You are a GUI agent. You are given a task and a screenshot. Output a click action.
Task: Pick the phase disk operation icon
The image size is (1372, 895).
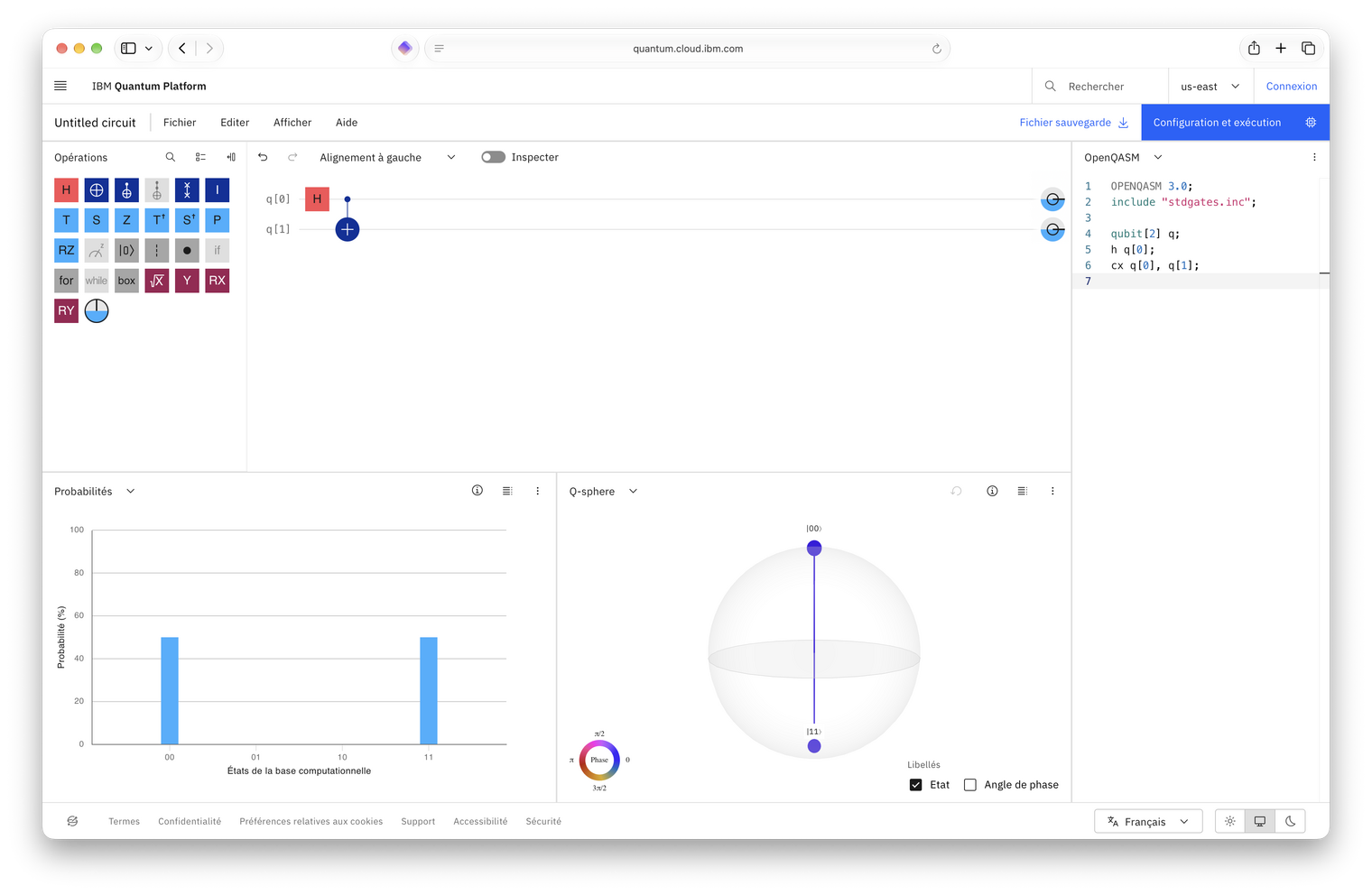point(97,310)
